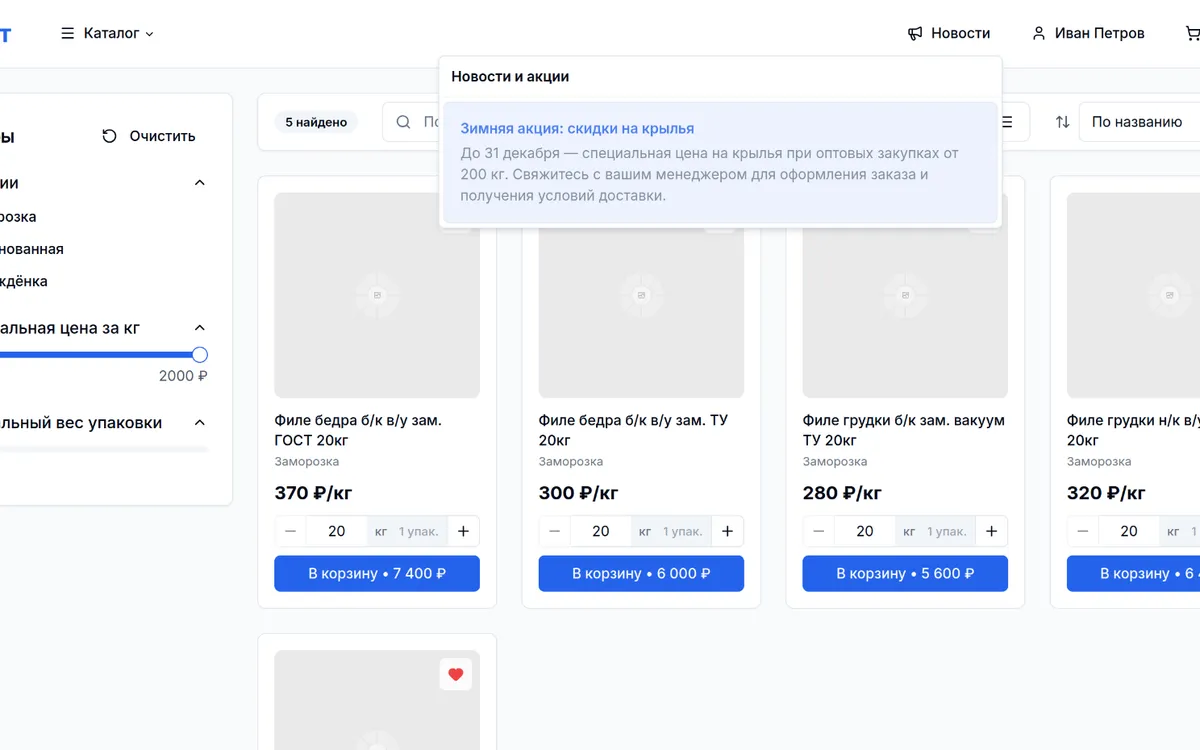The height and width of the screenshot is (750, 1200).
Task: Collapse the вес упаковки filter section
Action: pos(199,423)
